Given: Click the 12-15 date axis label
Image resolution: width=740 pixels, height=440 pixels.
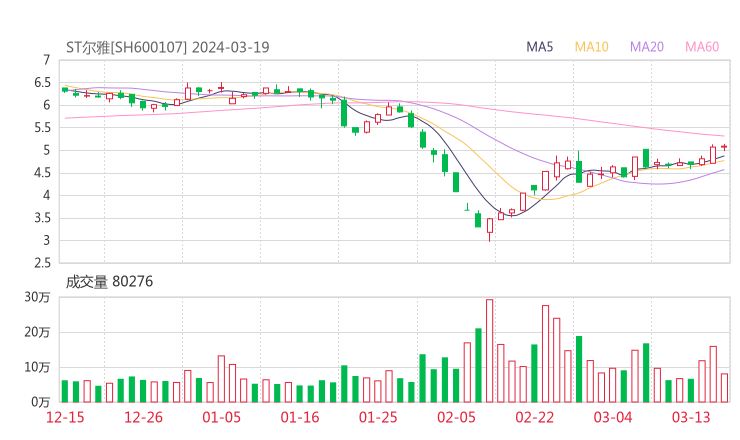Looking at the screenshot, I should pos(65,417).
